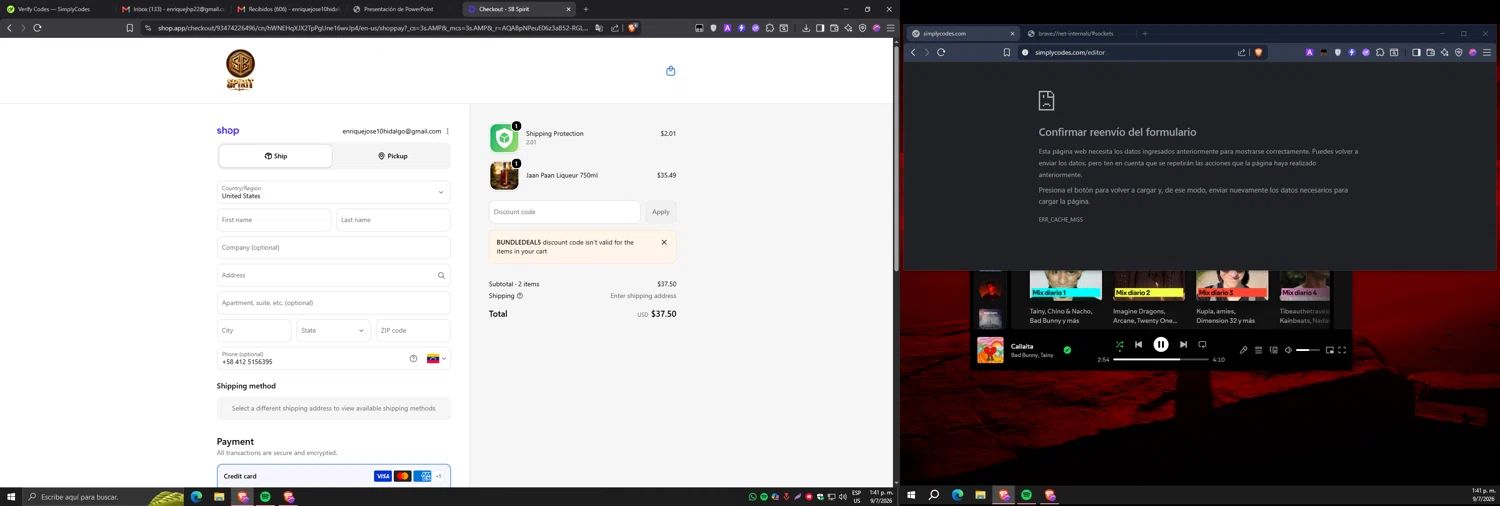The image size is (1500, 506).
Task: Select Credit card payment option
Action: [x=334, y=476]
